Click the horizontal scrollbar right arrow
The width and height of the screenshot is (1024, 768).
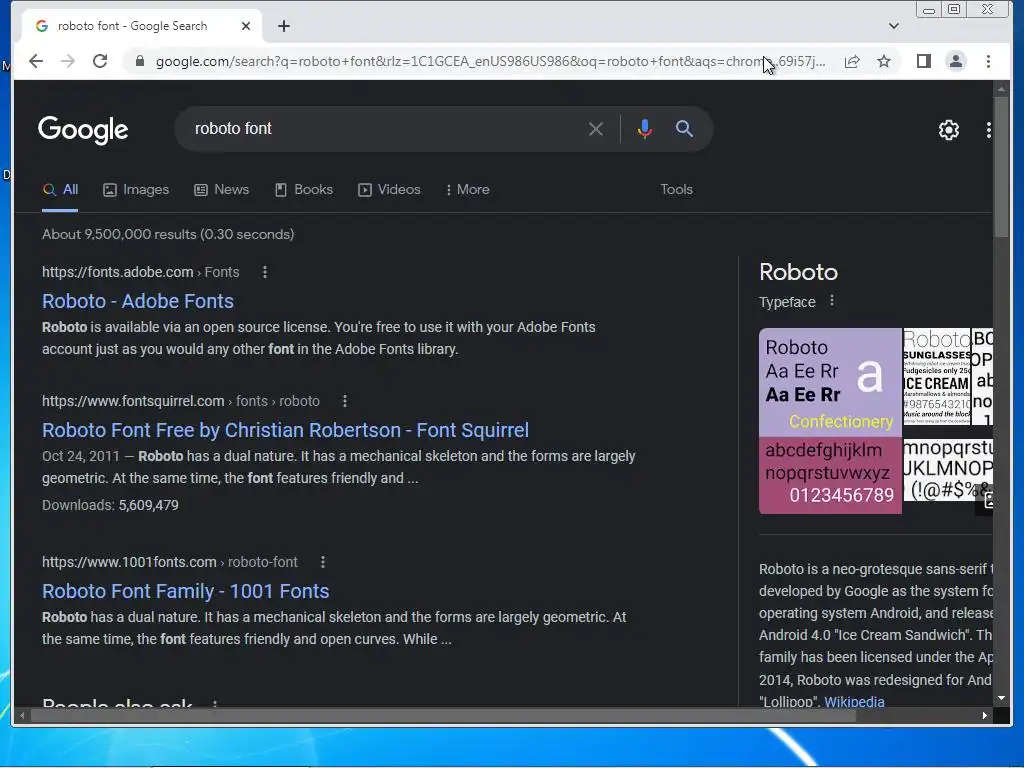click(x=984, y=716)
